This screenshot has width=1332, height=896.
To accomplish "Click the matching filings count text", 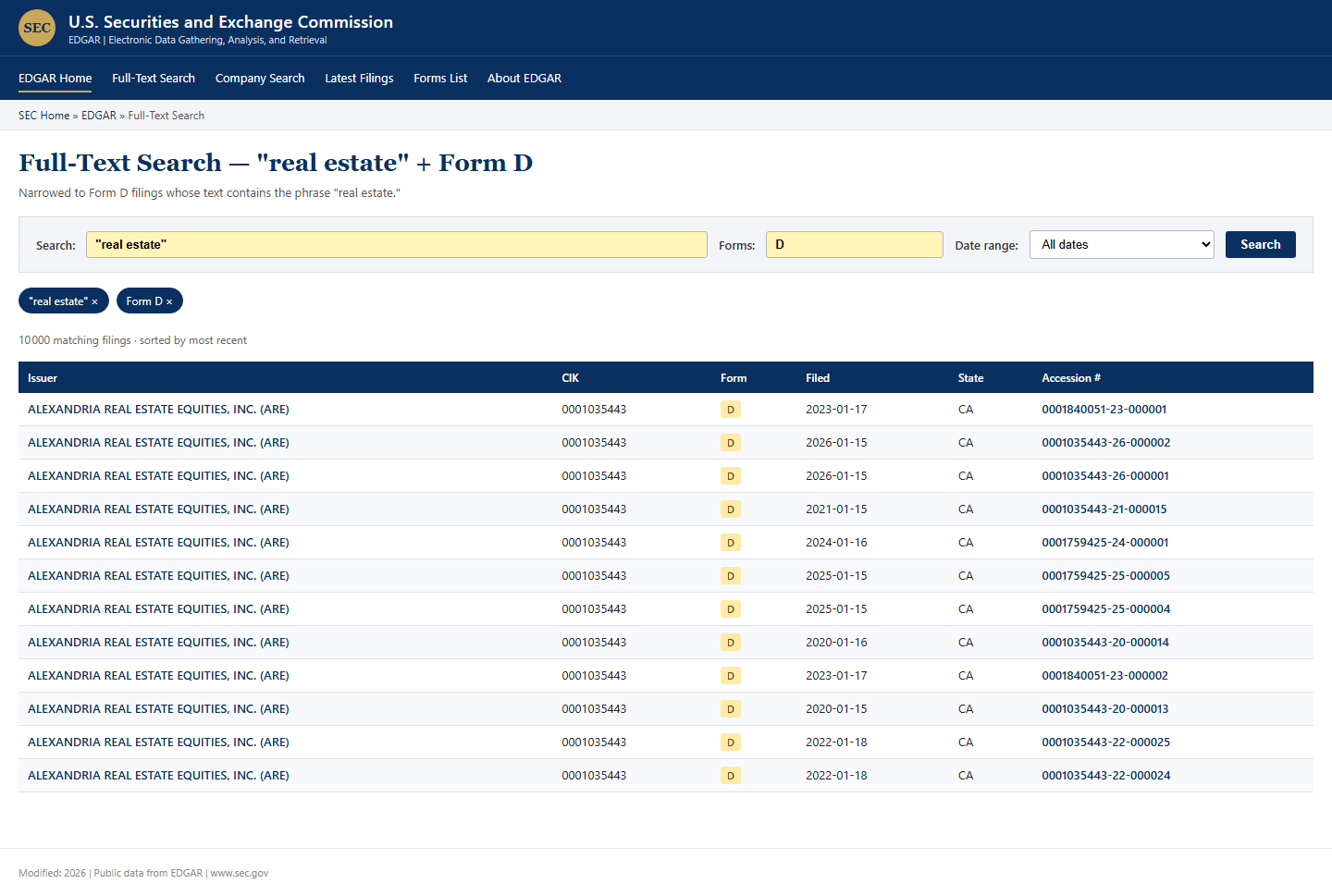I will 133,340.
